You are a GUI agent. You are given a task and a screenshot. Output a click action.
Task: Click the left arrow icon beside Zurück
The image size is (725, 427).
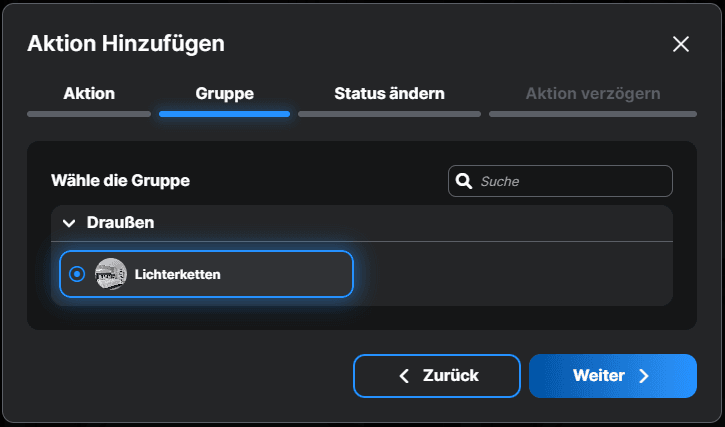click(x=404, y=376)
